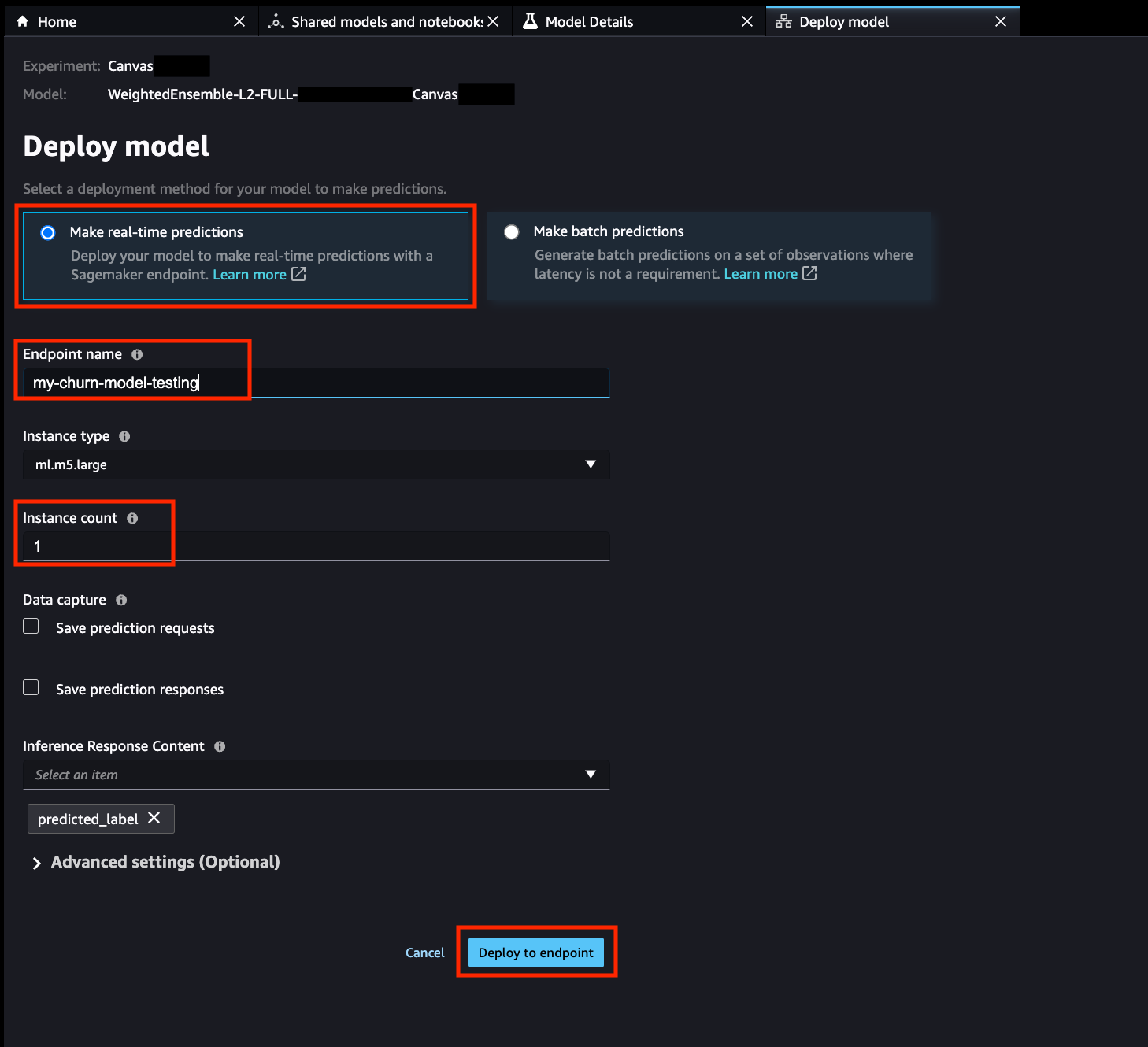This screenshot has width=1148, height=1047.
Task: Click the ml.m5.large instance value
Action: [x=71, y=464]
